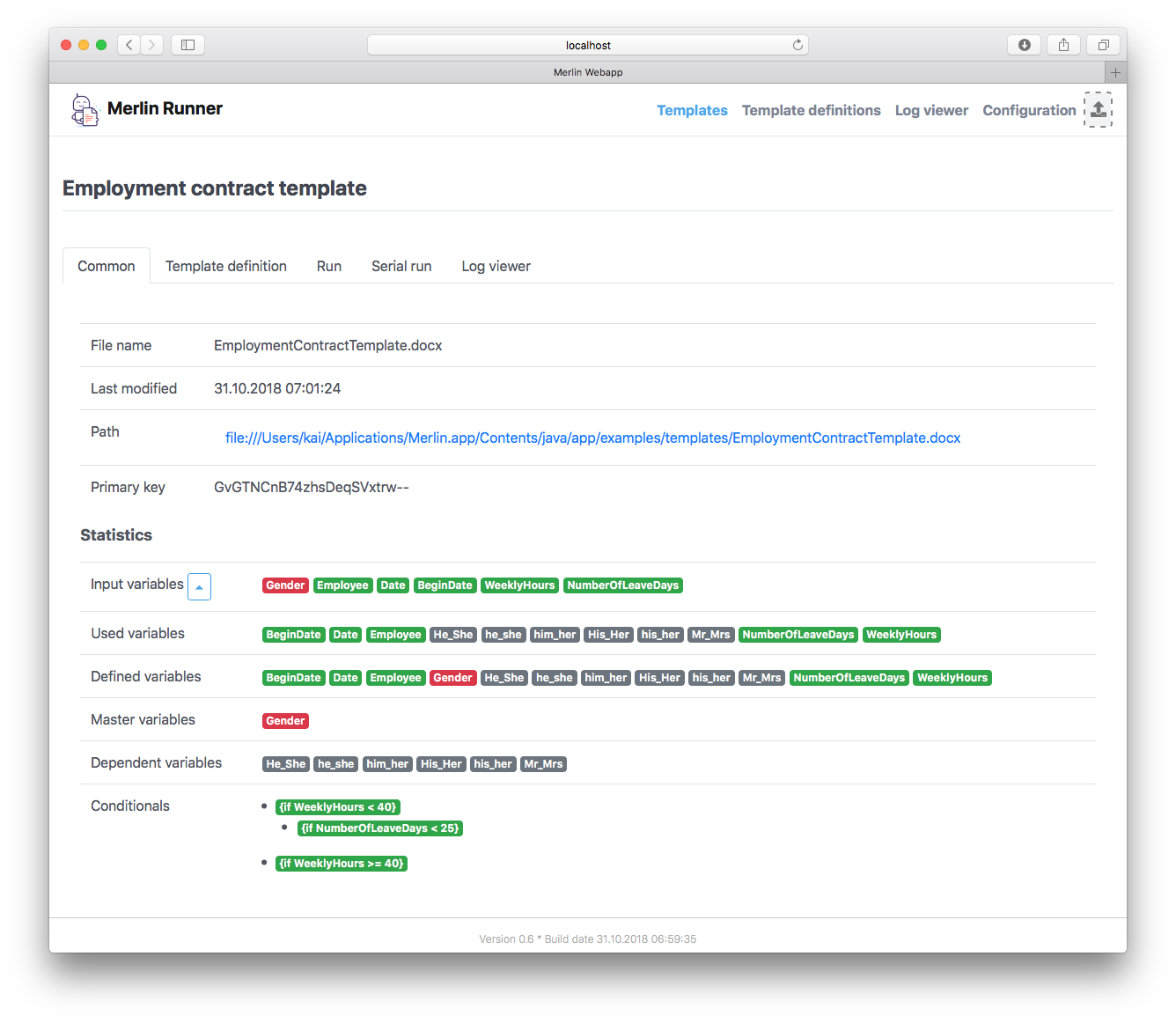This screenshot has width=1176, height=1023.
Task: Click the Share icon in the browser toolbar
Action: tap(1063, 44)
